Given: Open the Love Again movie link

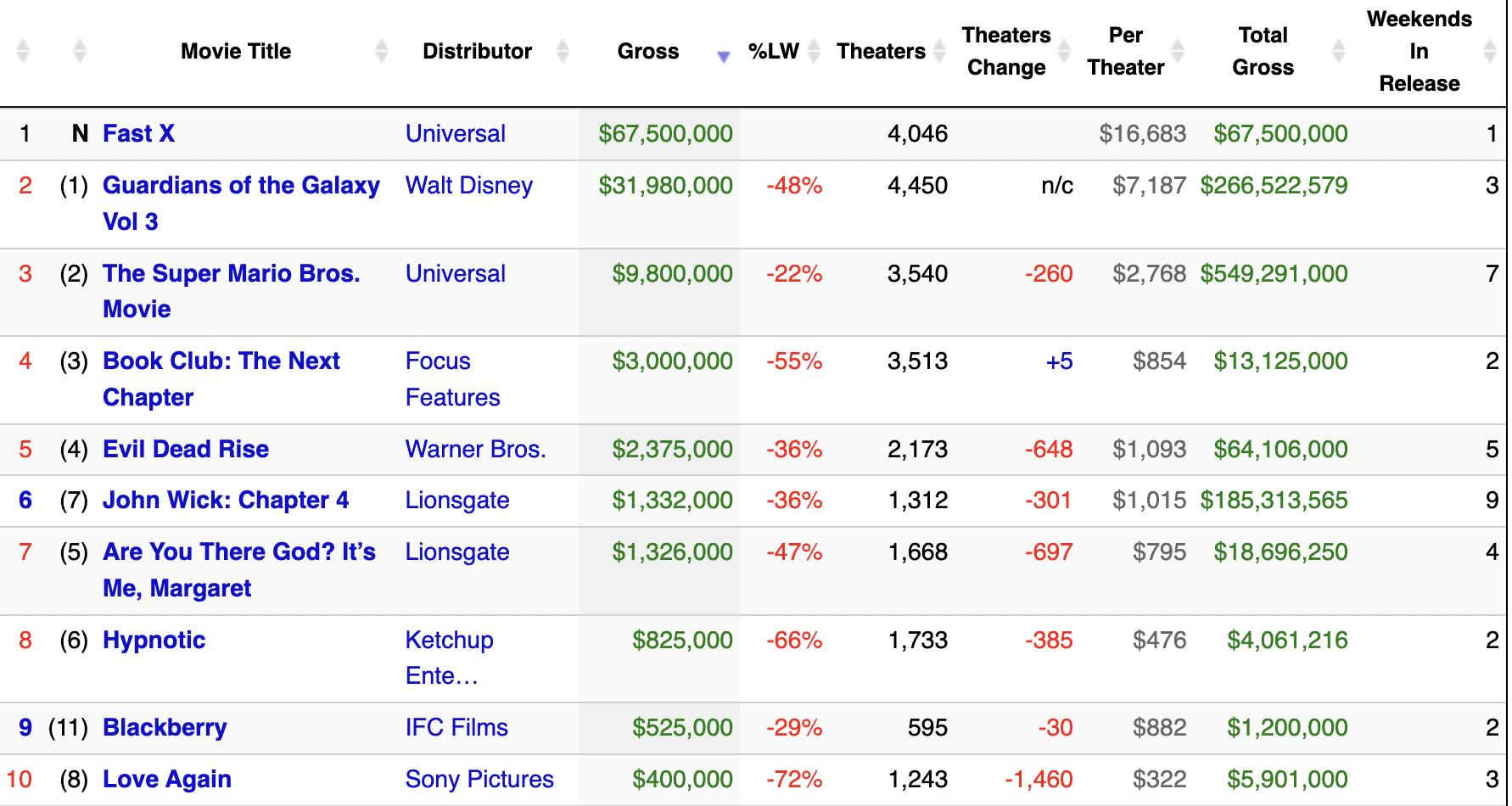Looking at the screenshot, I should [167, 780].
